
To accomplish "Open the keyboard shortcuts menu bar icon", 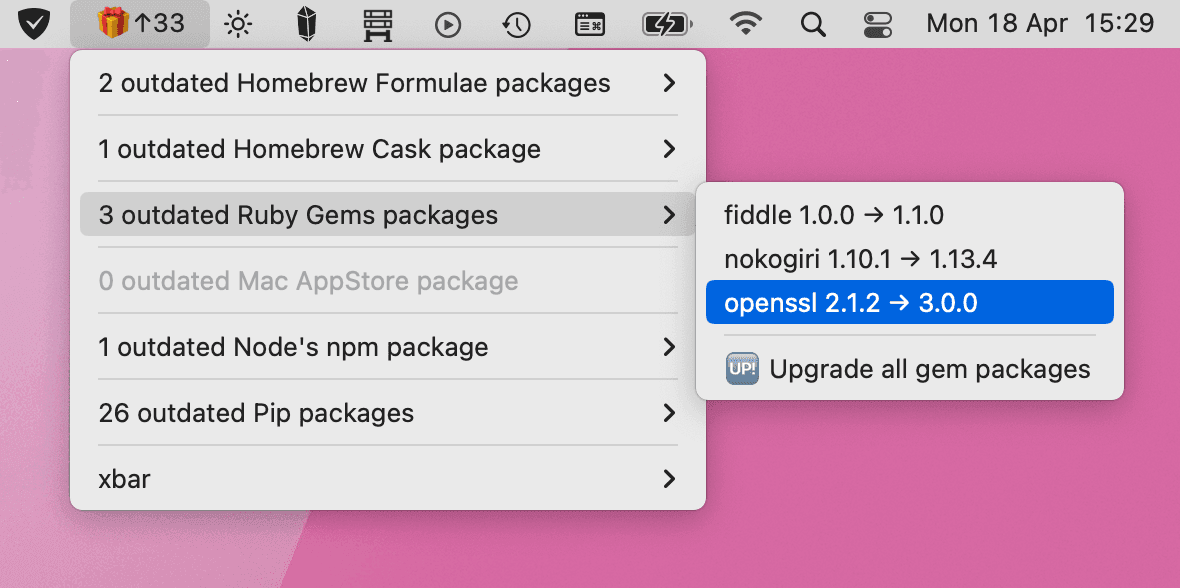I will pyautogui.click(x=590, y=23).
